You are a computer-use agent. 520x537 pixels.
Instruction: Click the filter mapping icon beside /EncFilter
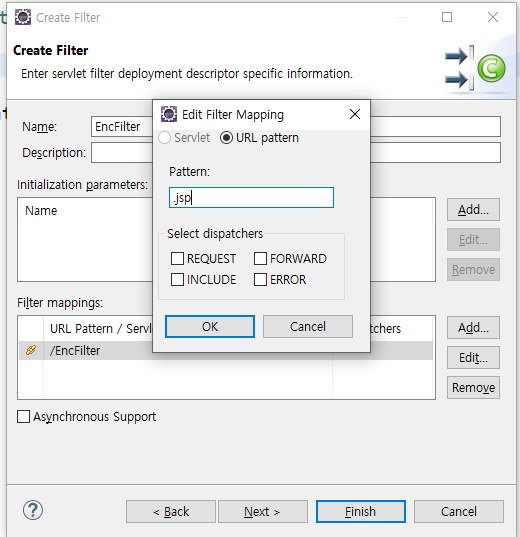[31, 350]
